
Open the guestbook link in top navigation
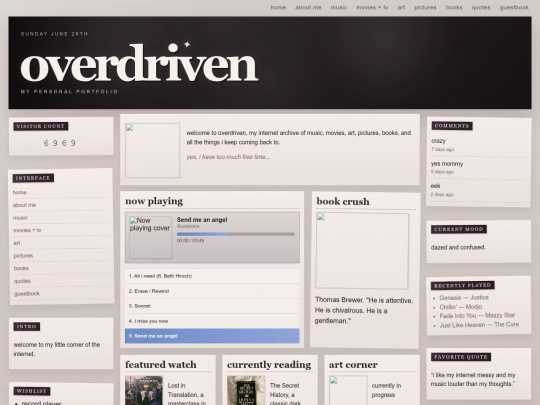[514, 7]
